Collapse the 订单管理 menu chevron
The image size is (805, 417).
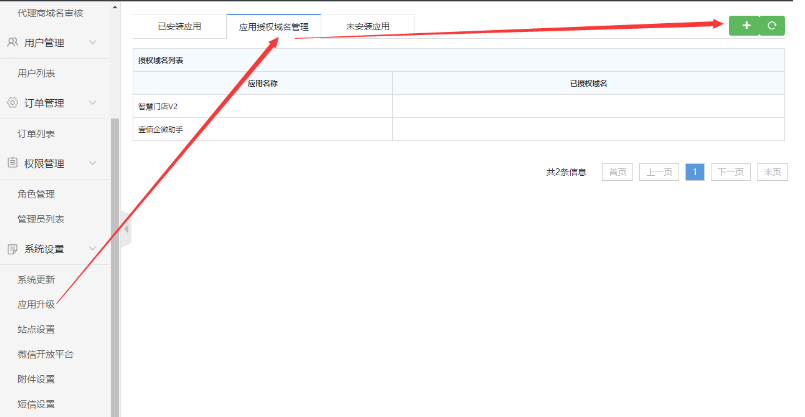click(x=92, y=103)
